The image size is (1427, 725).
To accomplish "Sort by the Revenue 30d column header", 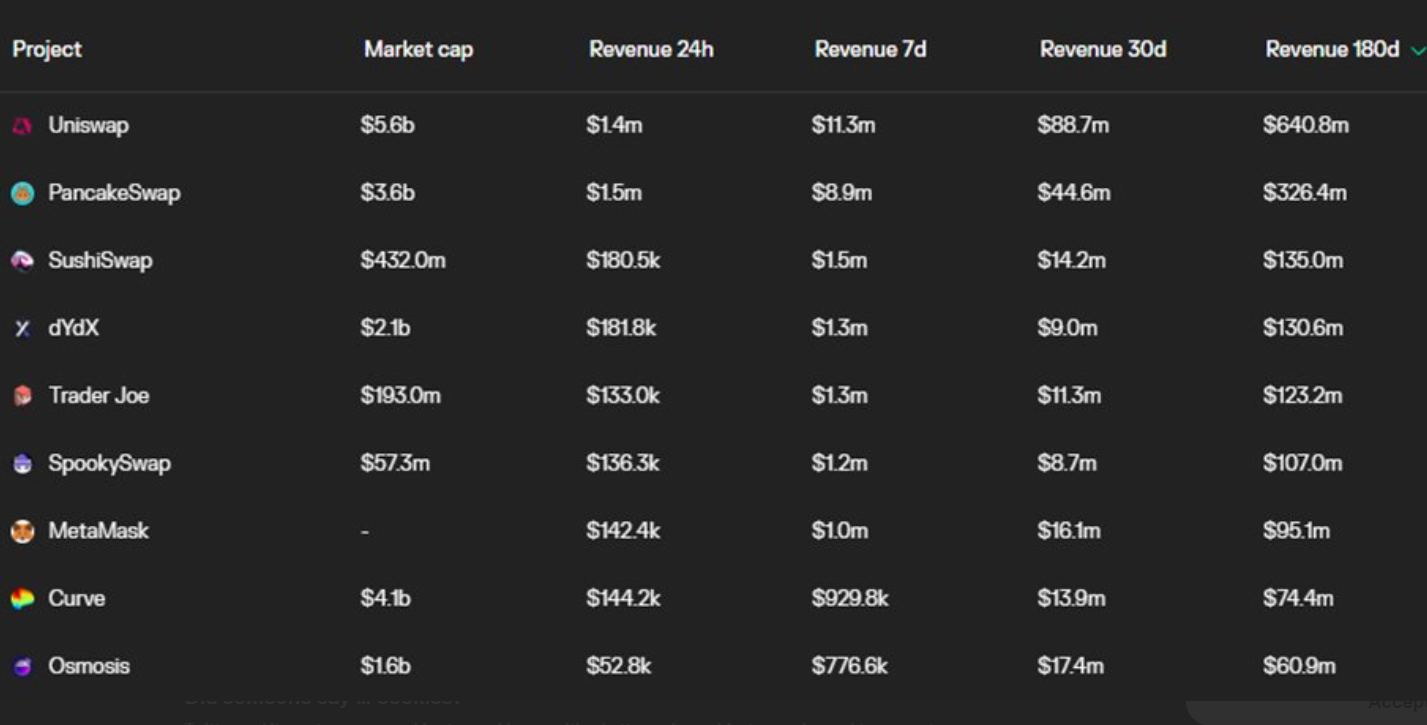I will 1102,50.
